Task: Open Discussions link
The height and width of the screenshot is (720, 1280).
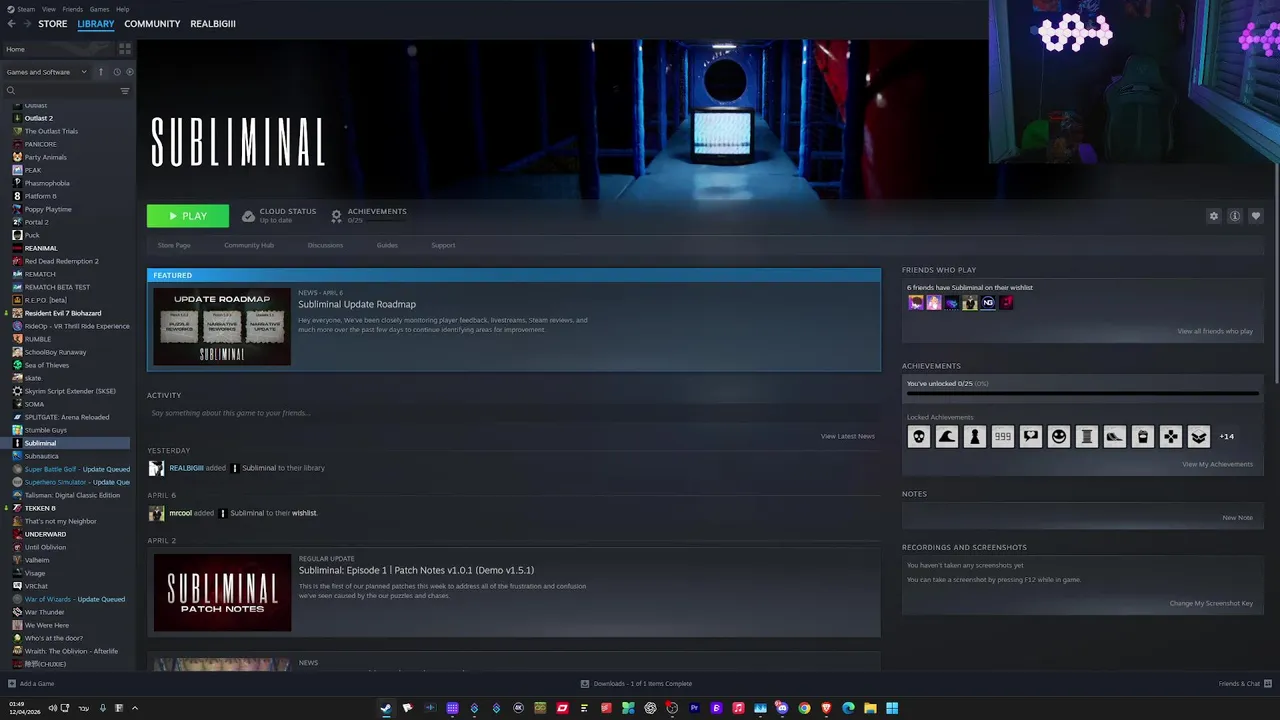Action: 325,245
